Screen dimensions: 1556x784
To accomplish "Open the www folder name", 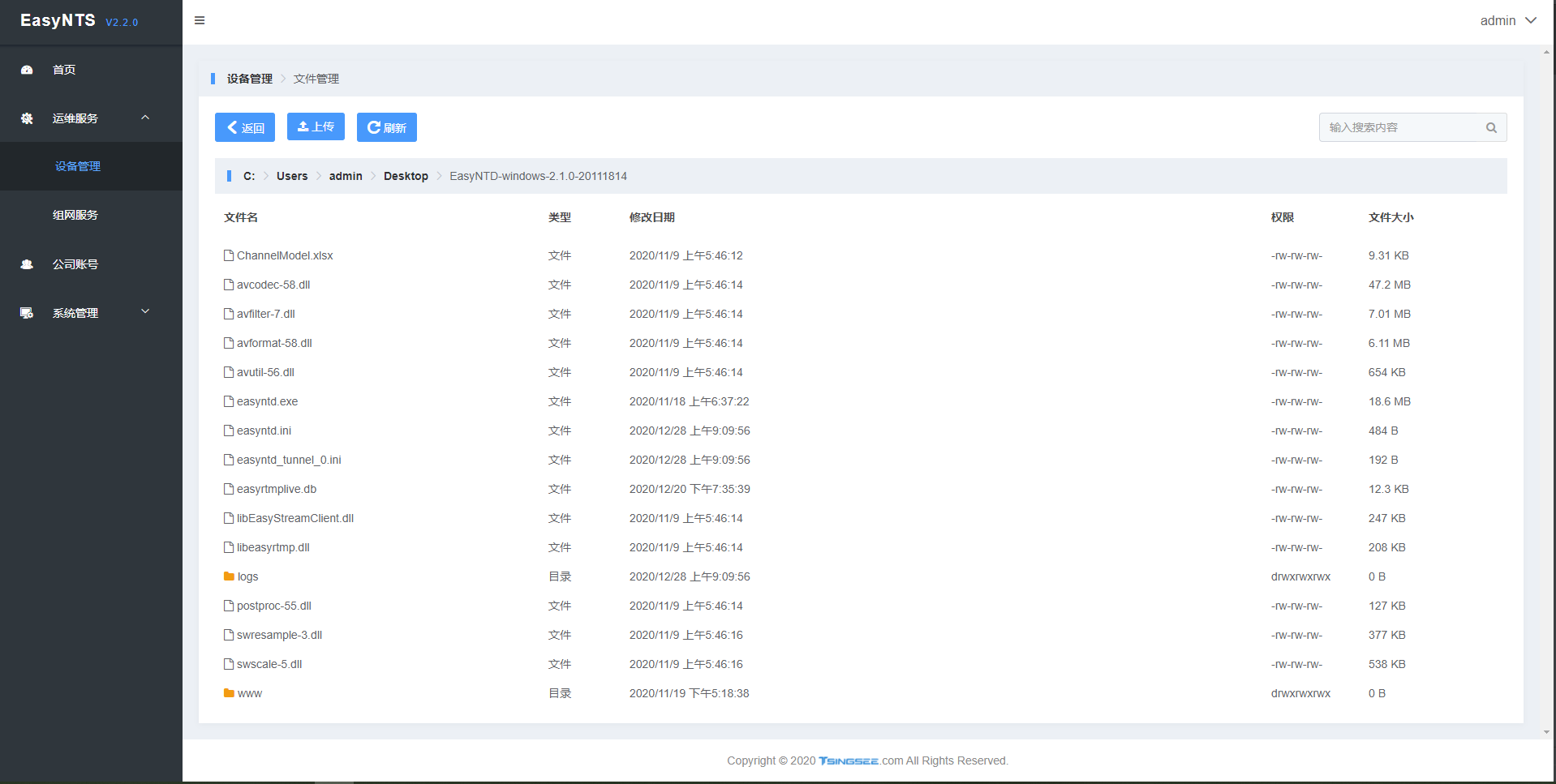I will 249,693.
